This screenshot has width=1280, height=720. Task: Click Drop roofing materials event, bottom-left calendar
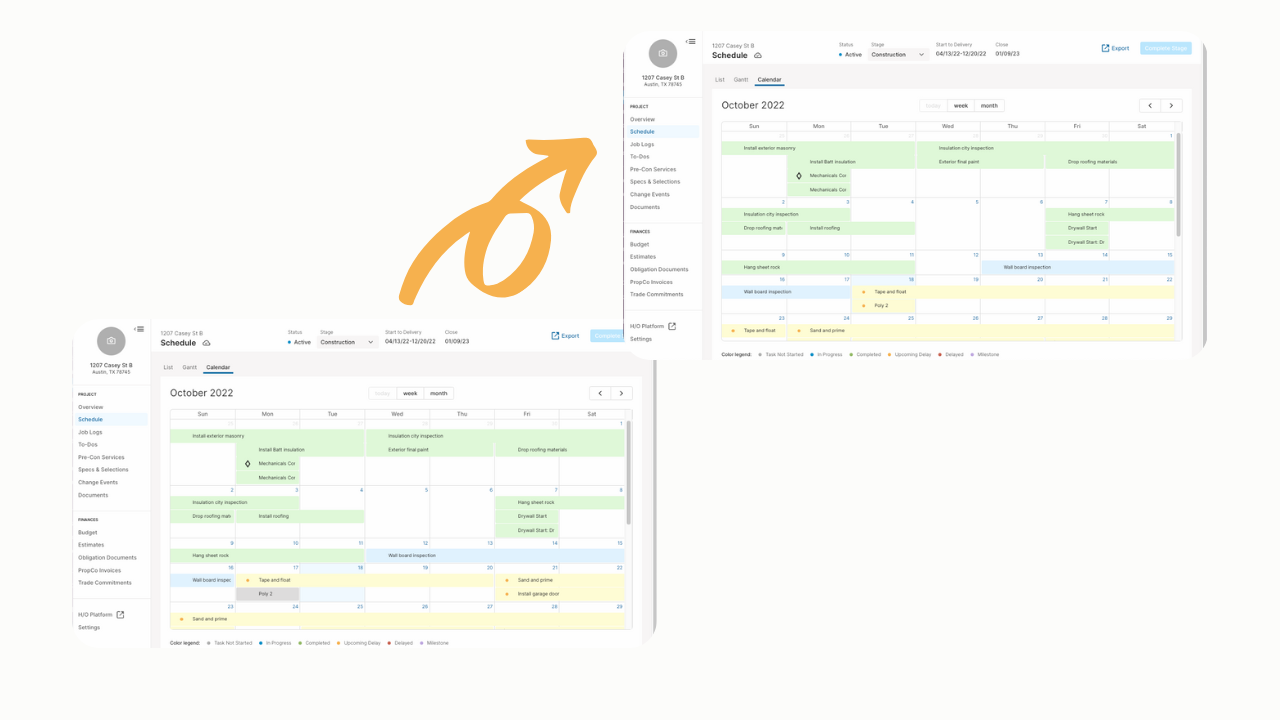click(x=560, y=450)
